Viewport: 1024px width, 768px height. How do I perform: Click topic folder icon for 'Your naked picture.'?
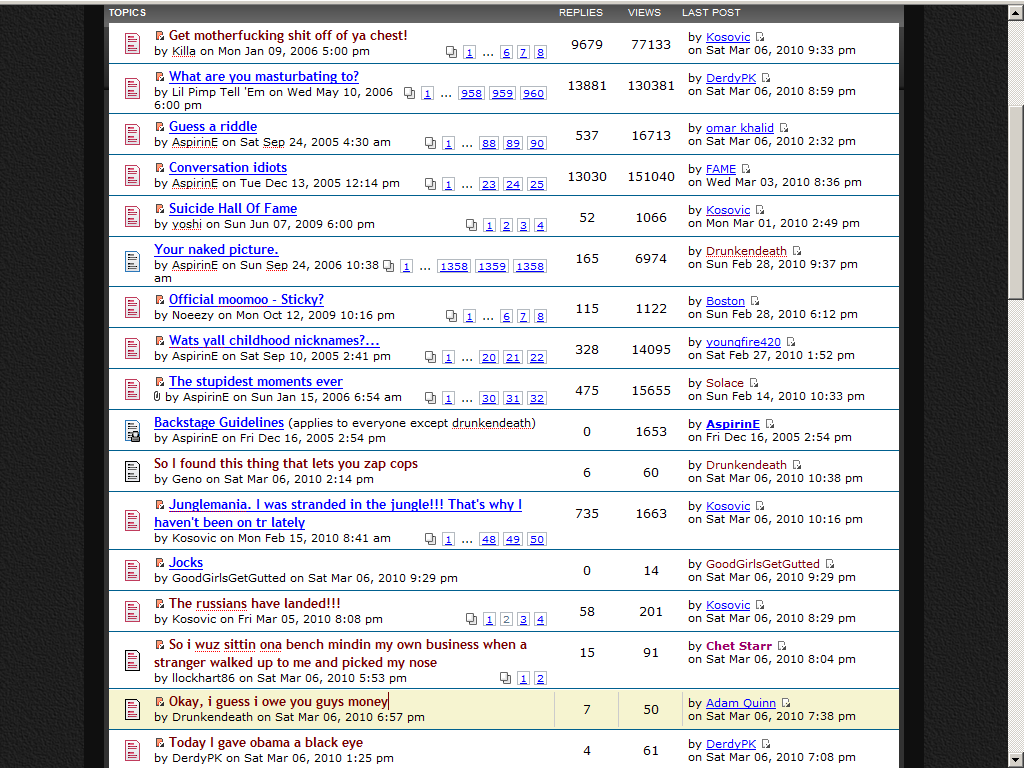[x=132, y=261]
